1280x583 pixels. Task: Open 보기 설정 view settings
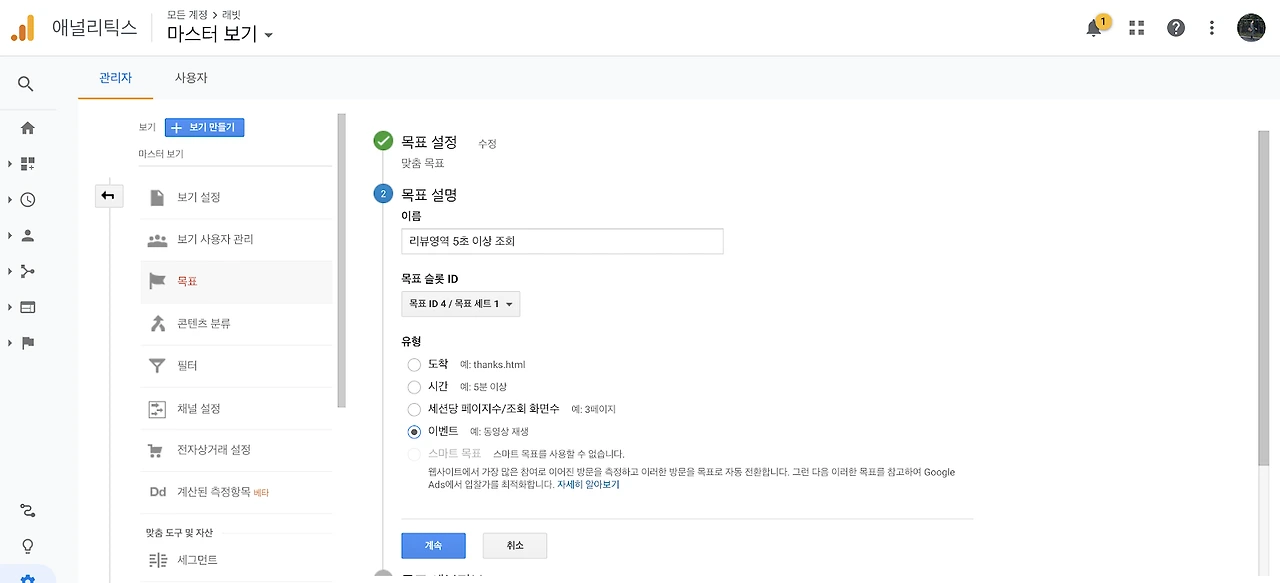236,197
